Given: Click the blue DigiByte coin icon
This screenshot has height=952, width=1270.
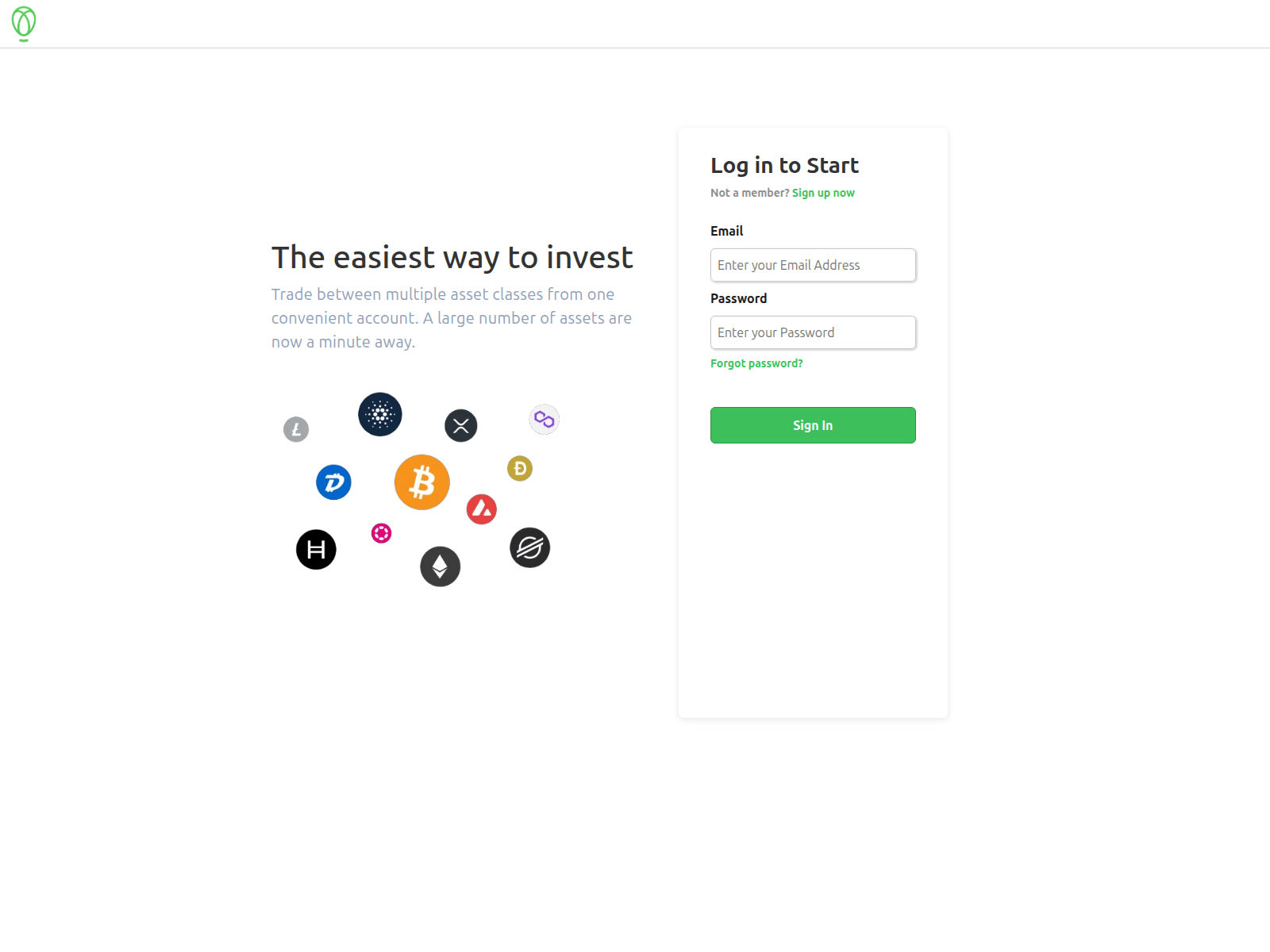Looking at the screenshot, I should coord(334,482).
